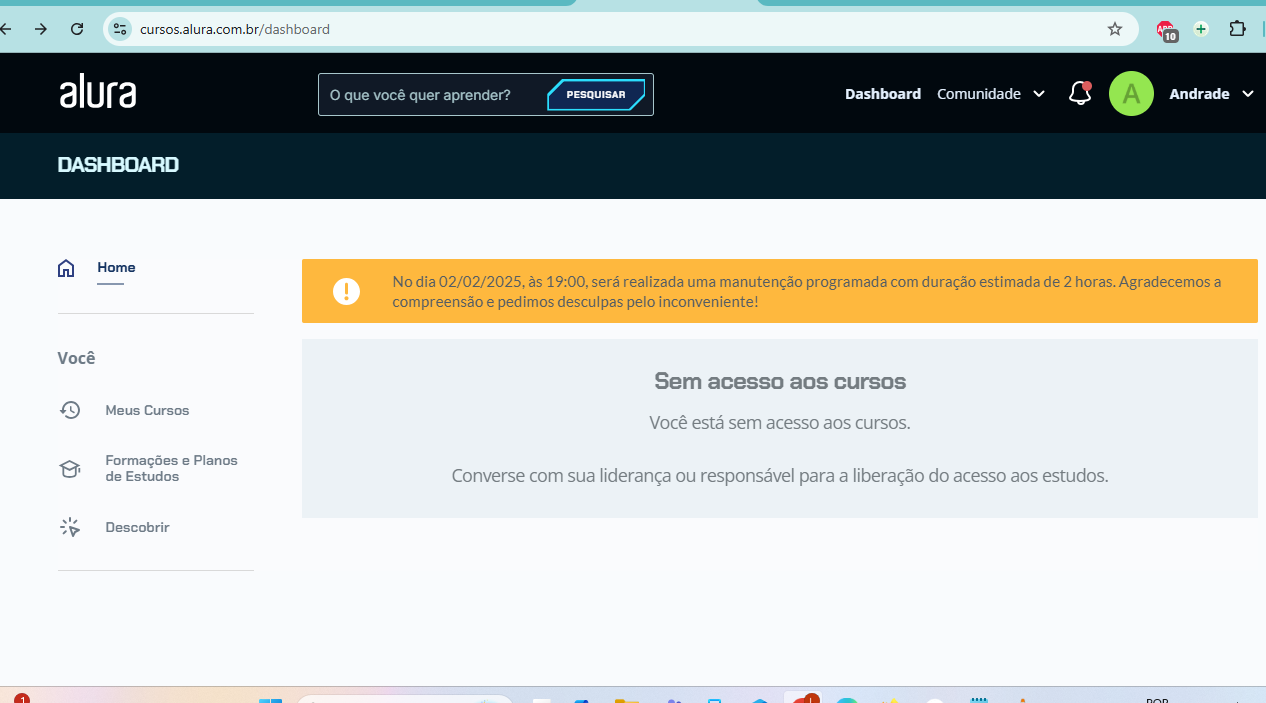Open Formações e Planos de Estudos

tap(171, 469)
